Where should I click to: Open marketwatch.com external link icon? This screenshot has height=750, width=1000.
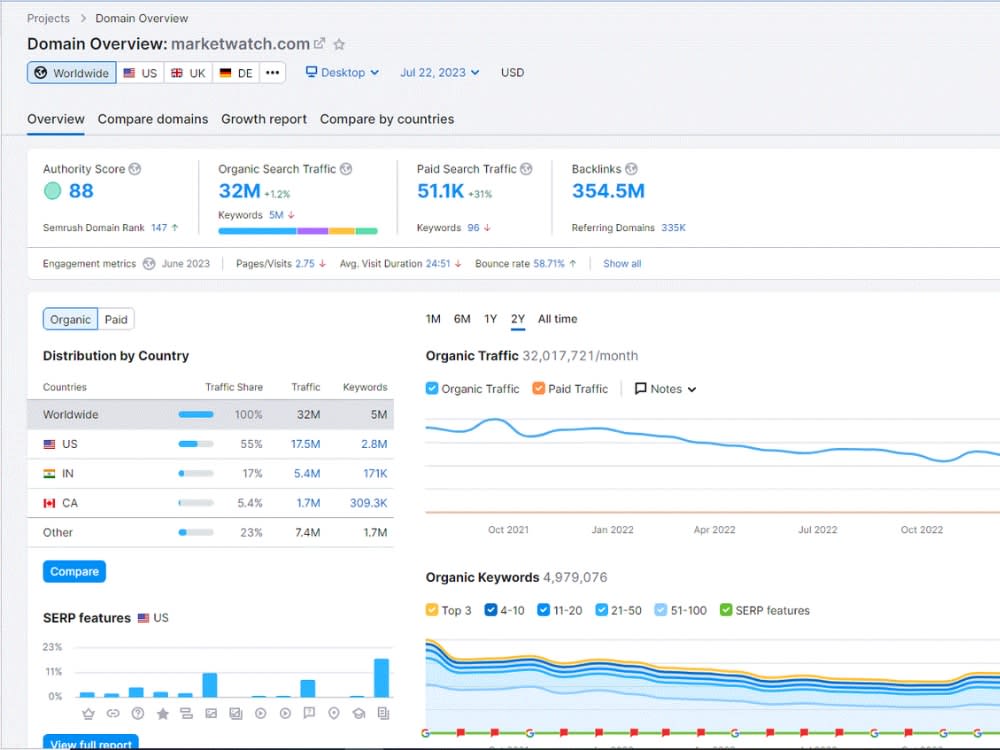320,43
